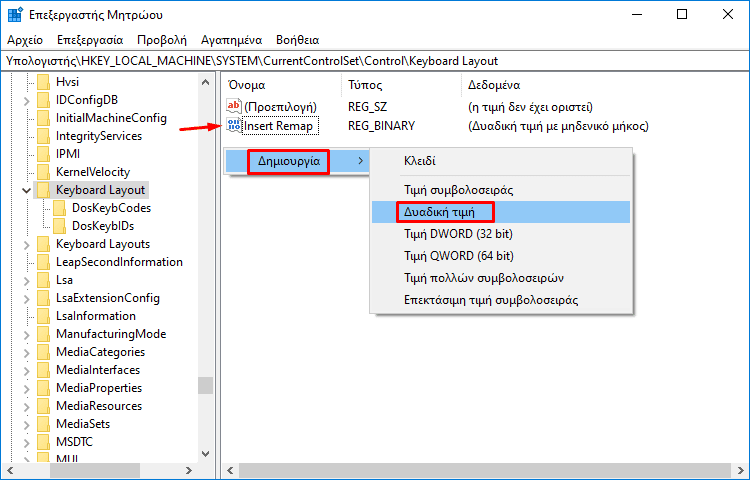Click the LsaExtensionConfig folder icon
The image size is (750, 480).
pos(44,298)
